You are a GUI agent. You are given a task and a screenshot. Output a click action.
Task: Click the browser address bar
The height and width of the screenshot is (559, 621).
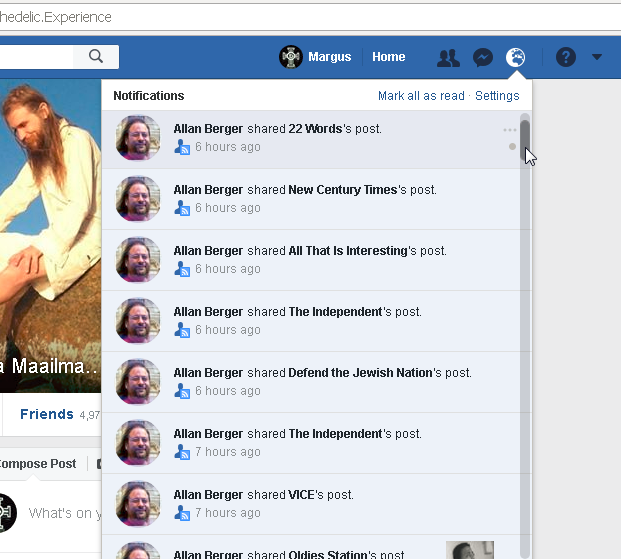(x=310, y=17)
